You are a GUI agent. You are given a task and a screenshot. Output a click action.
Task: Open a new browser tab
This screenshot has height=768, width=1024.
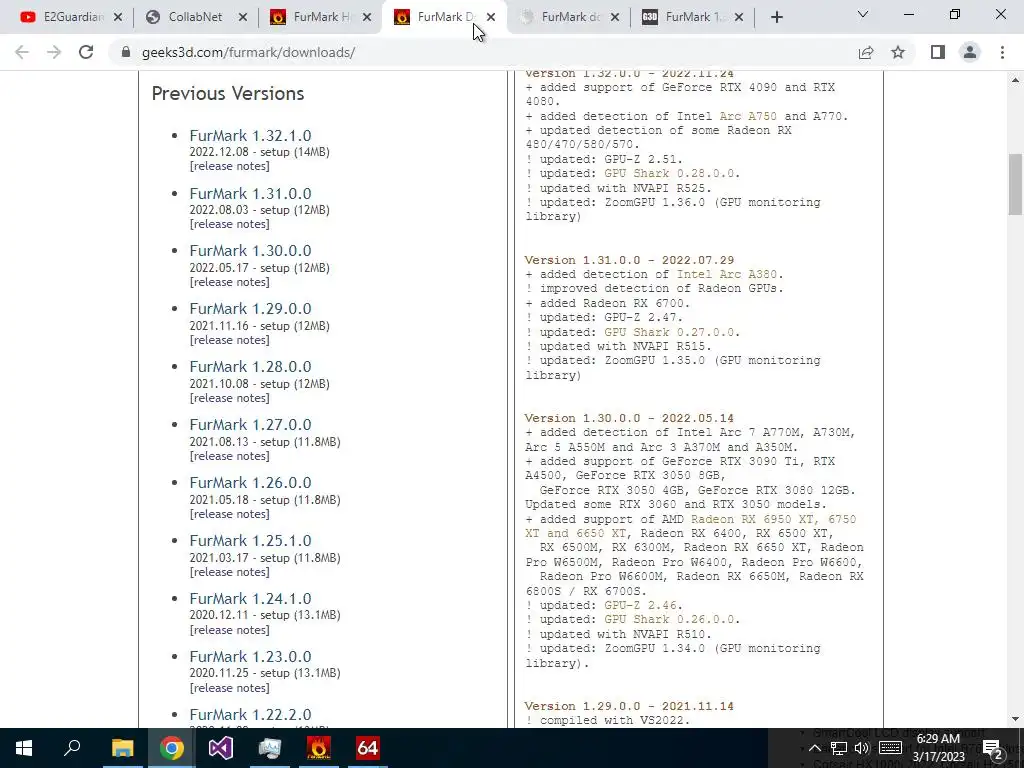(776, 18)
